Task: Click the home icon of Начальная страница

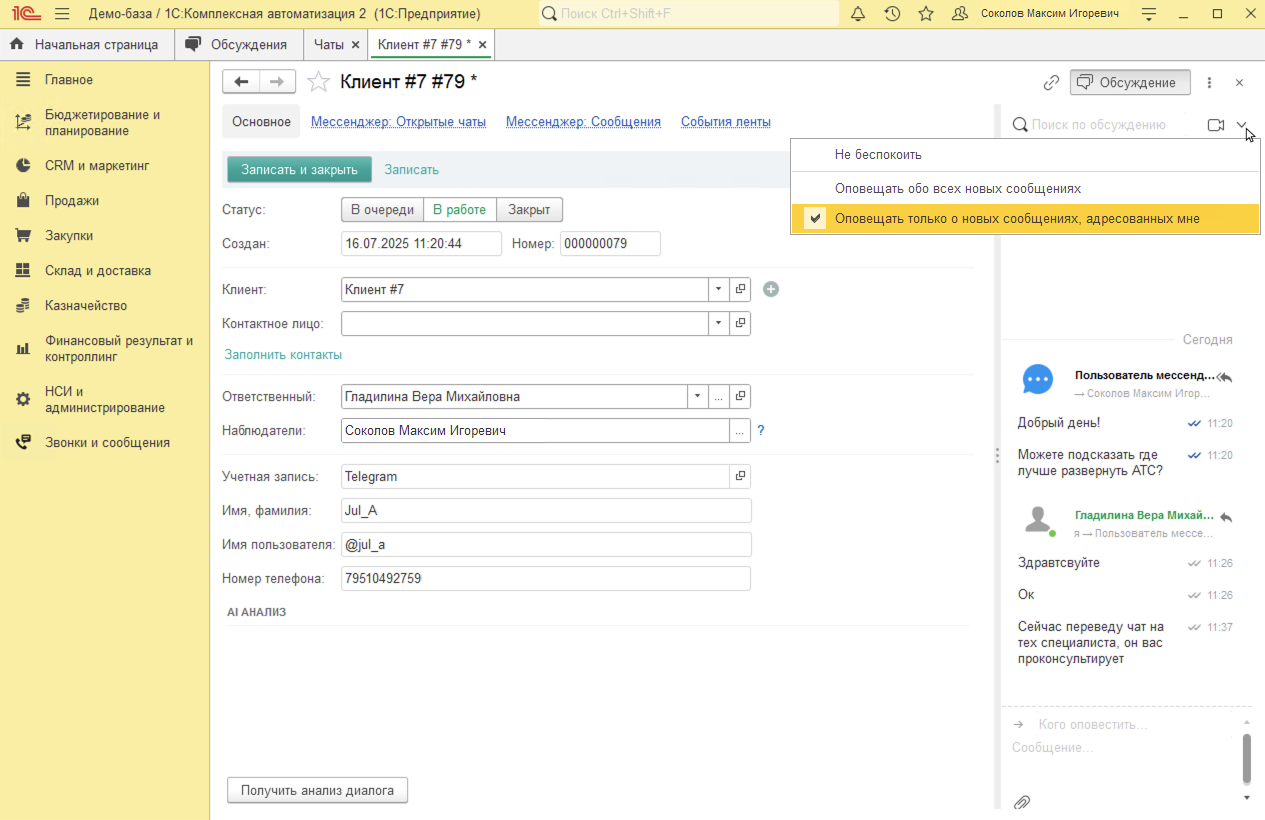Action: tap(17, 45)
